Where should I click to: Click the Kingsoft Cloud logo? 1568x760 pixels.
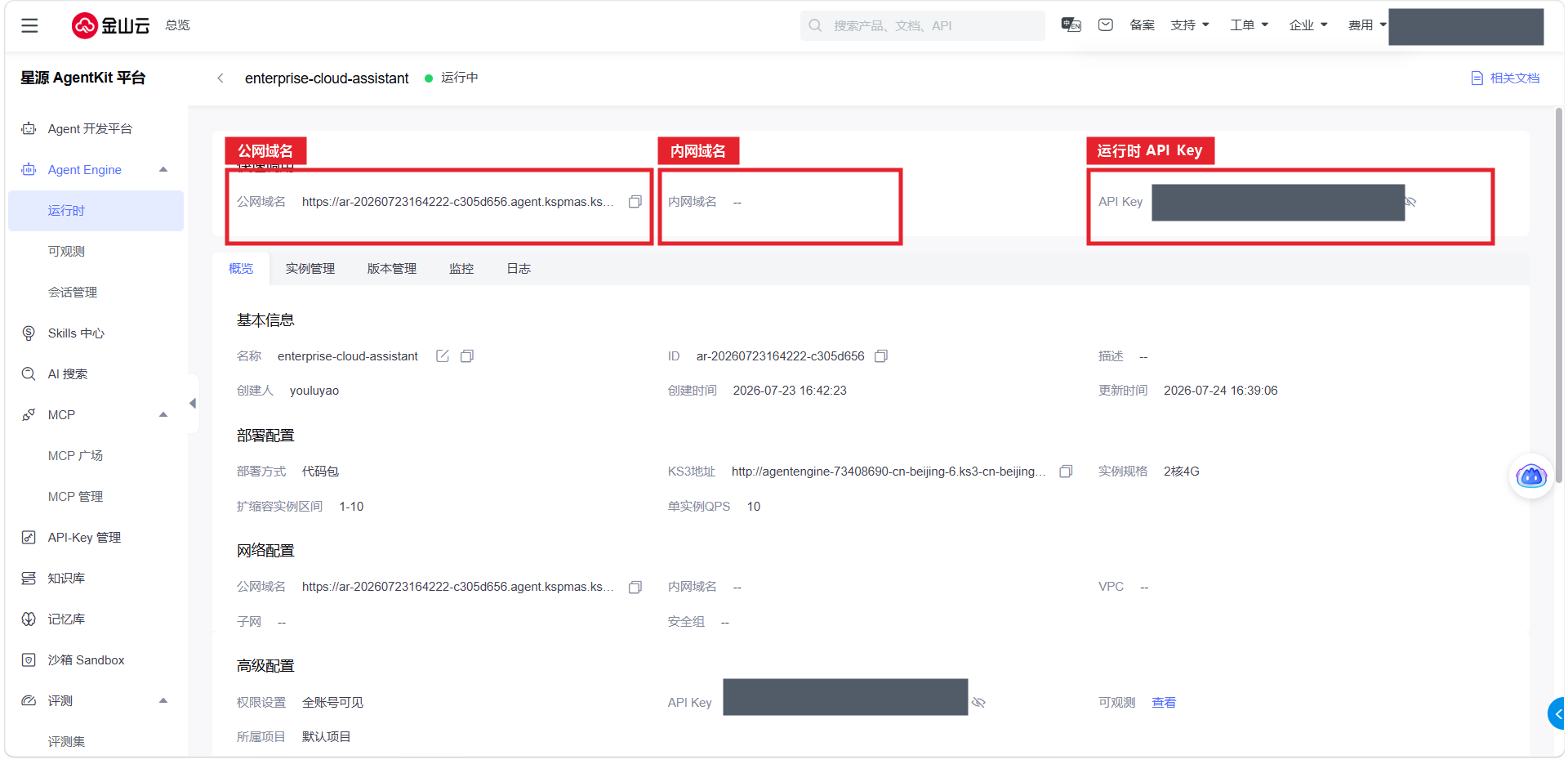point(110,25)
